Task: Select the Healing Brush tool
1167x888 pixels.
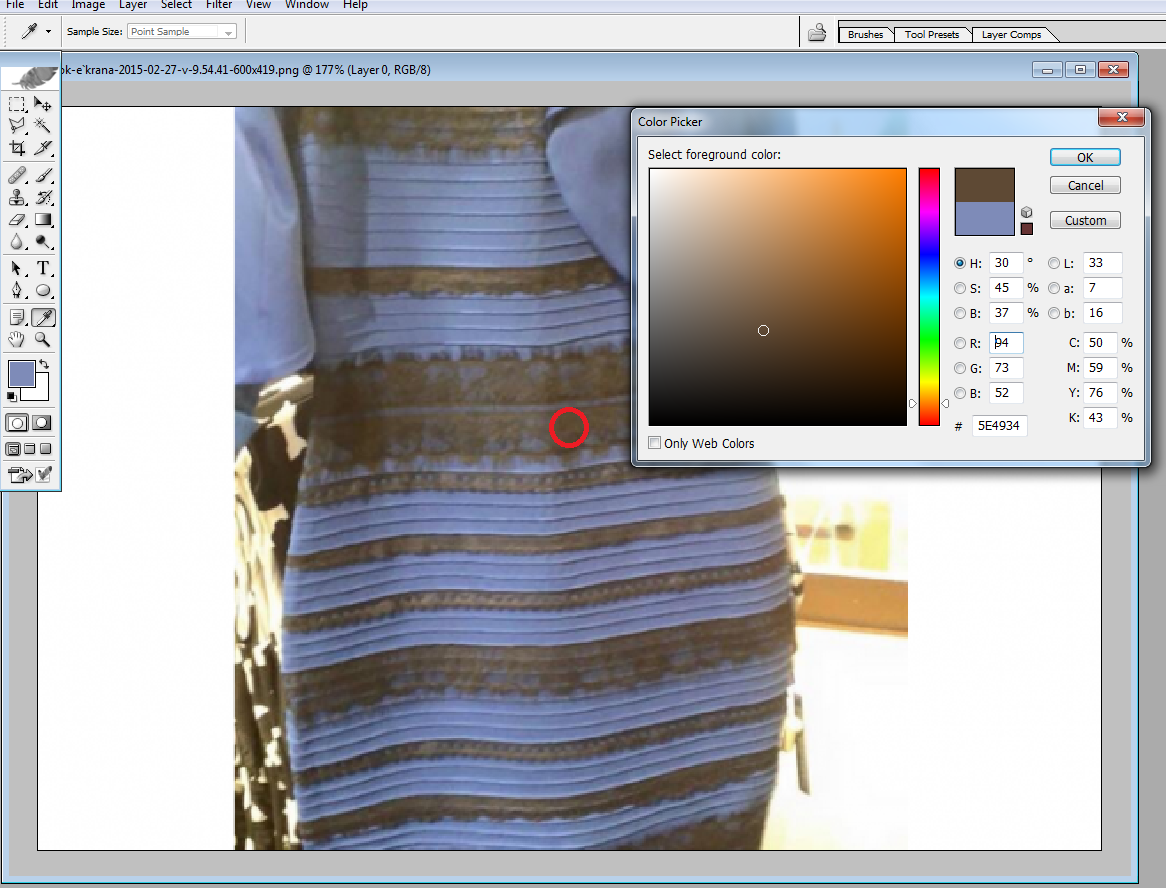Action: click(17, 176)
